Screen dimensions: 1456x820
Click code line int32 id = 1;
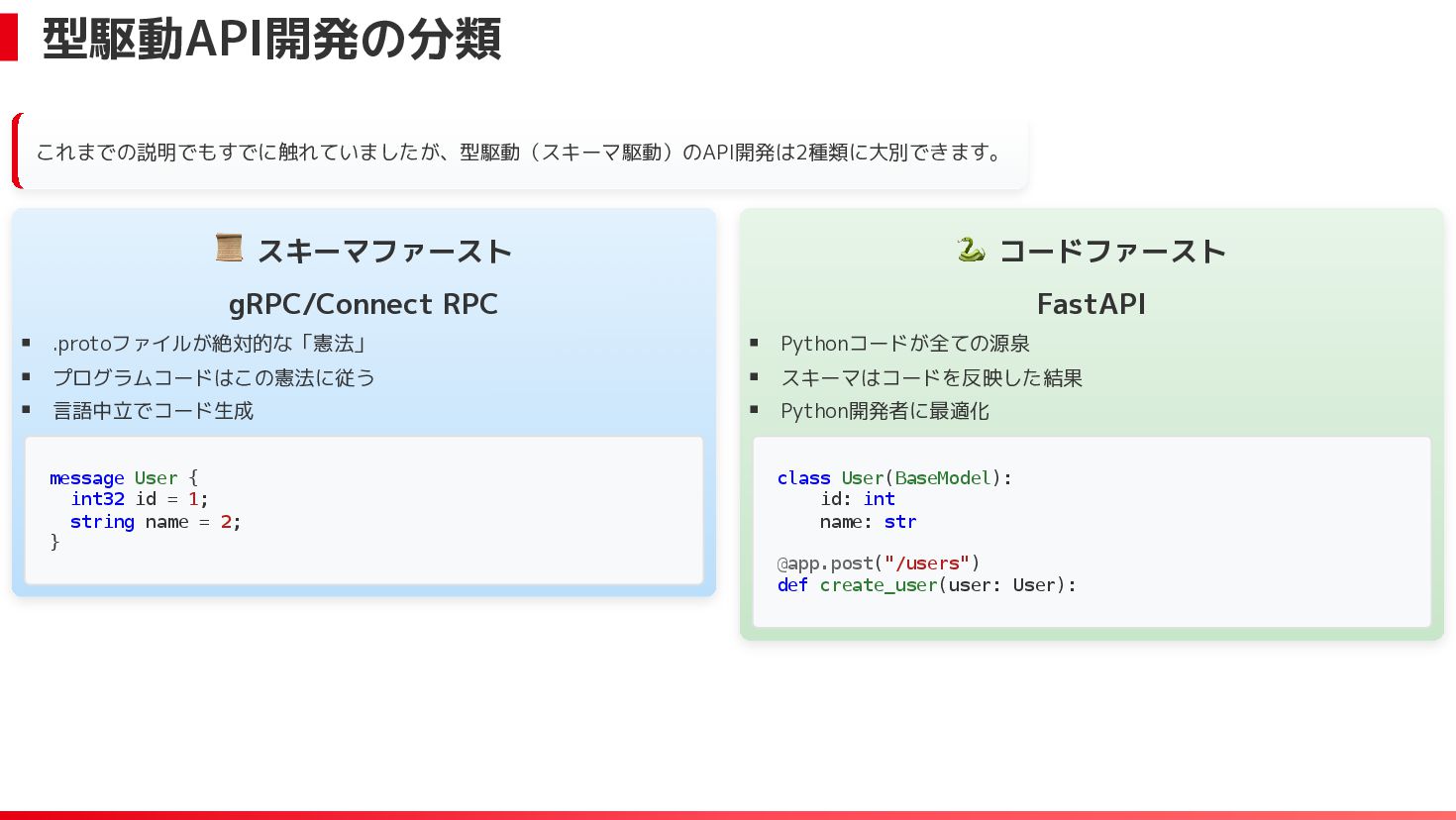pyautogui.click(x=140, y=499)
